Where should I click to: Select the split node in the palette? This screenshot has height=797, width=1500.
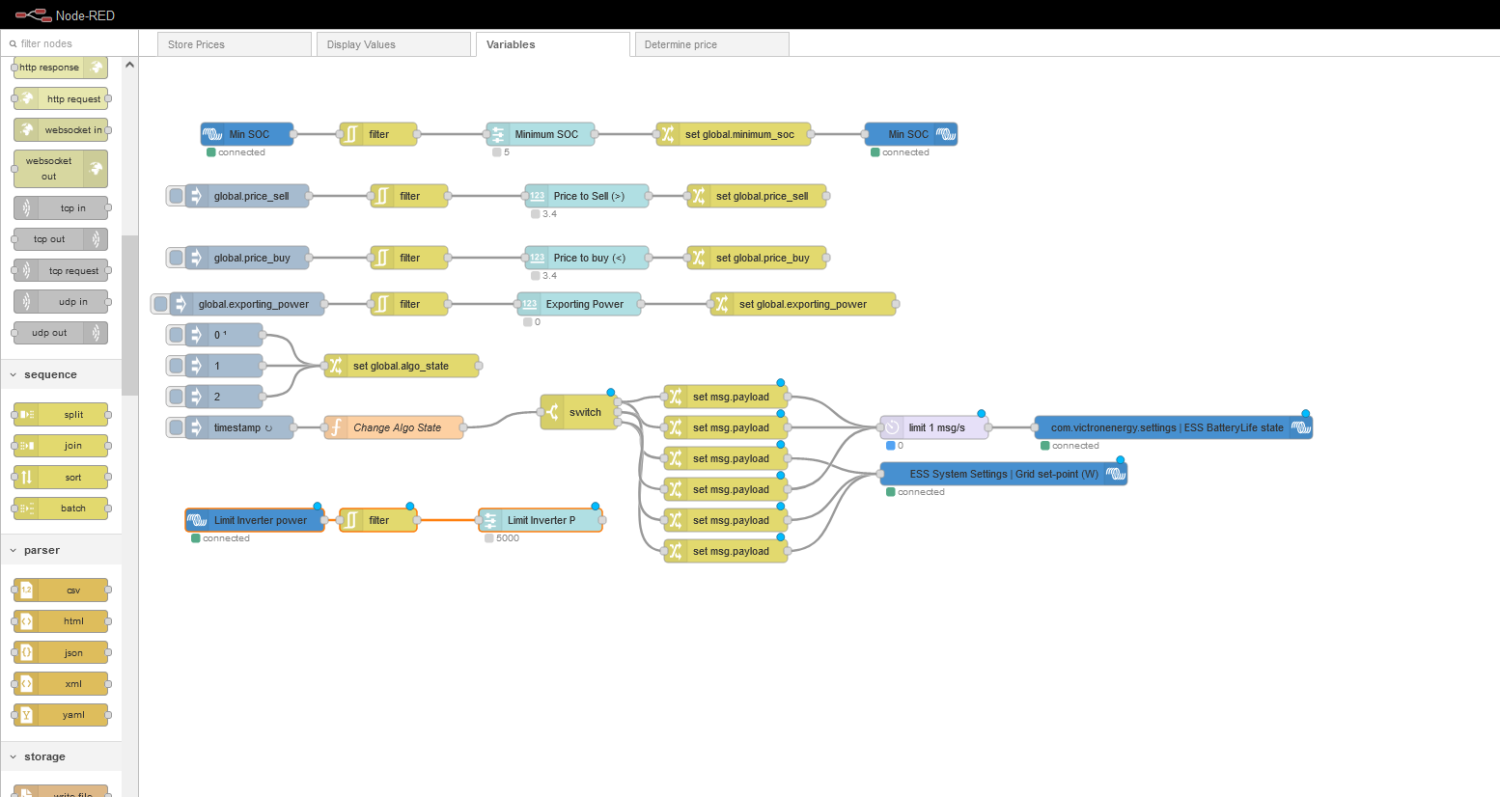click(x=60, y=414)
